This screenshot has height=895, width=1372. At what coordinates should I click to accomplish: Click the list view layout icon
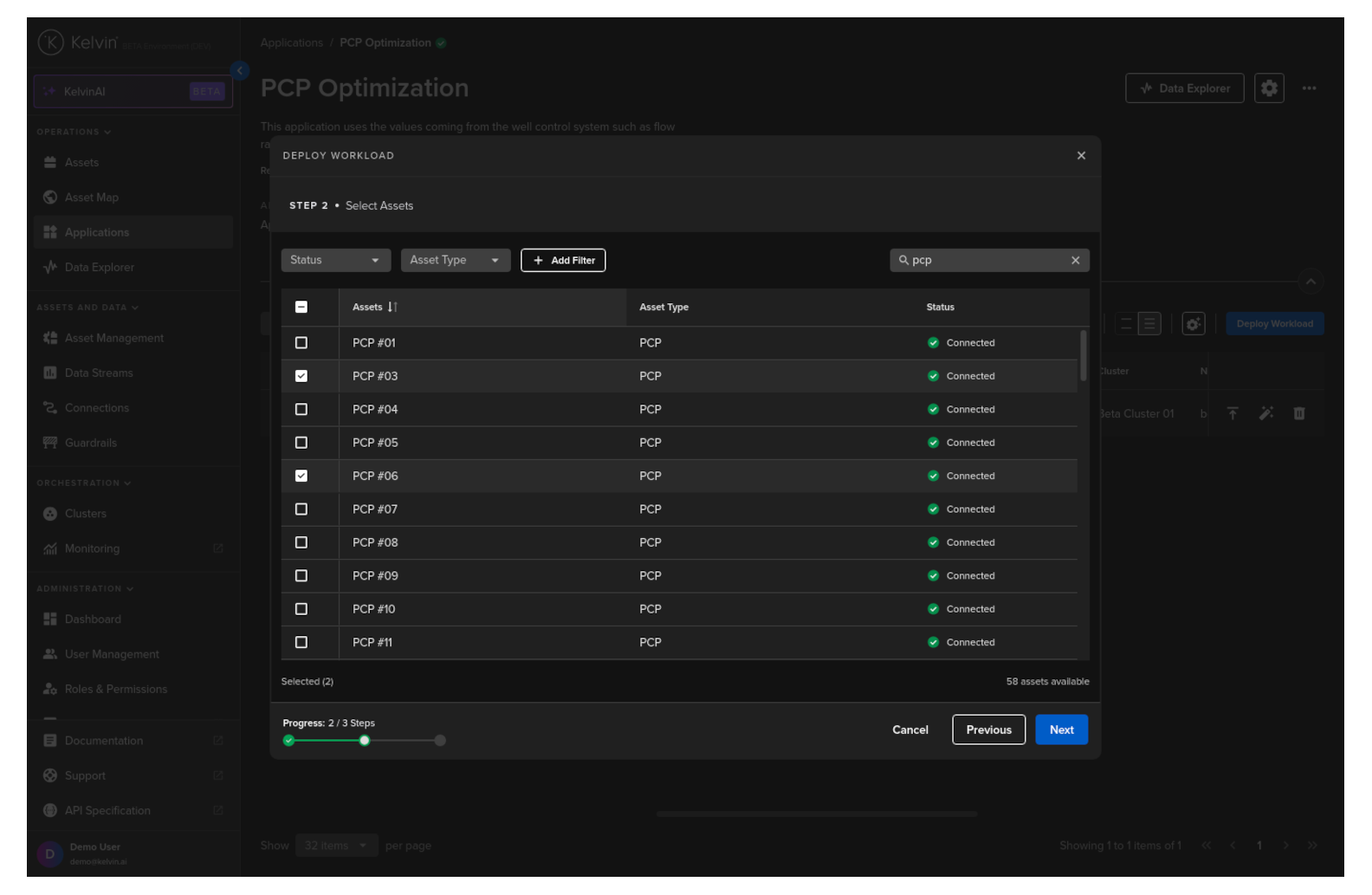[x=1149, y=324]
